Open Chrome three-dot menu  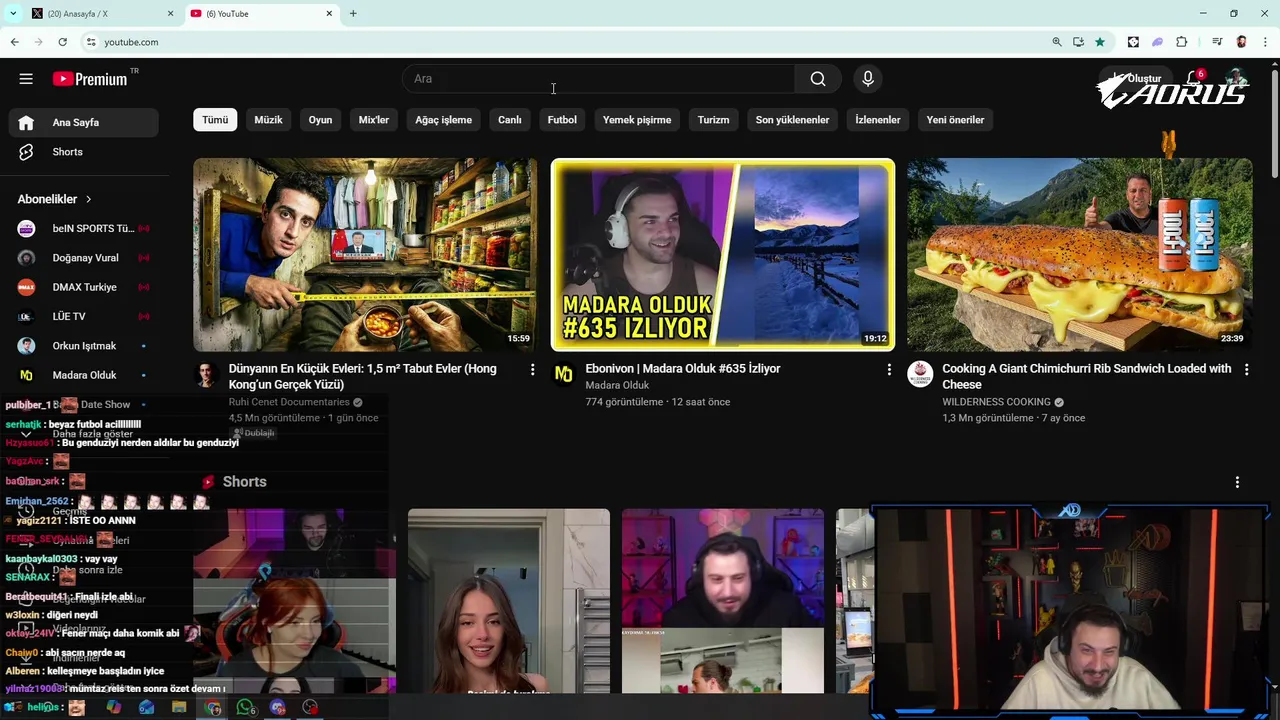(x=1266, y=42)
